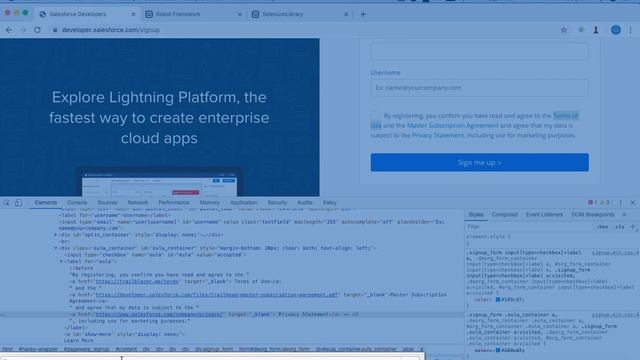Select the html breadcrumb item
Viewport: 640px width, 360px height.
coord(7,349)
